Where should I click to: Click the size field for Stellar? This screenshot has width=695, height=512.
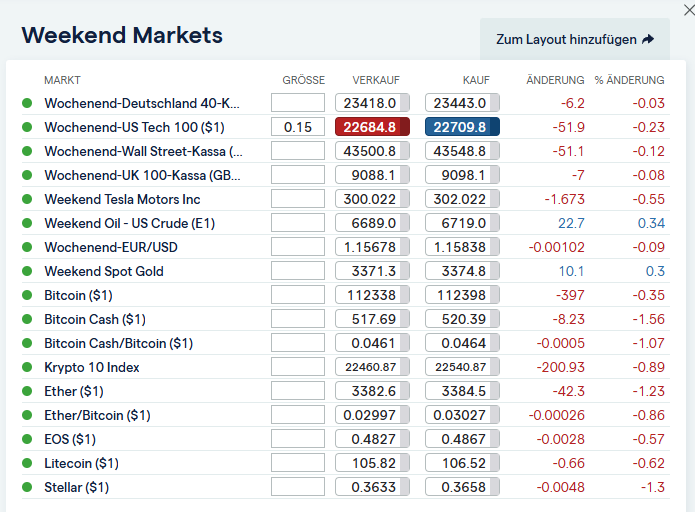click(x=298, y=486)
